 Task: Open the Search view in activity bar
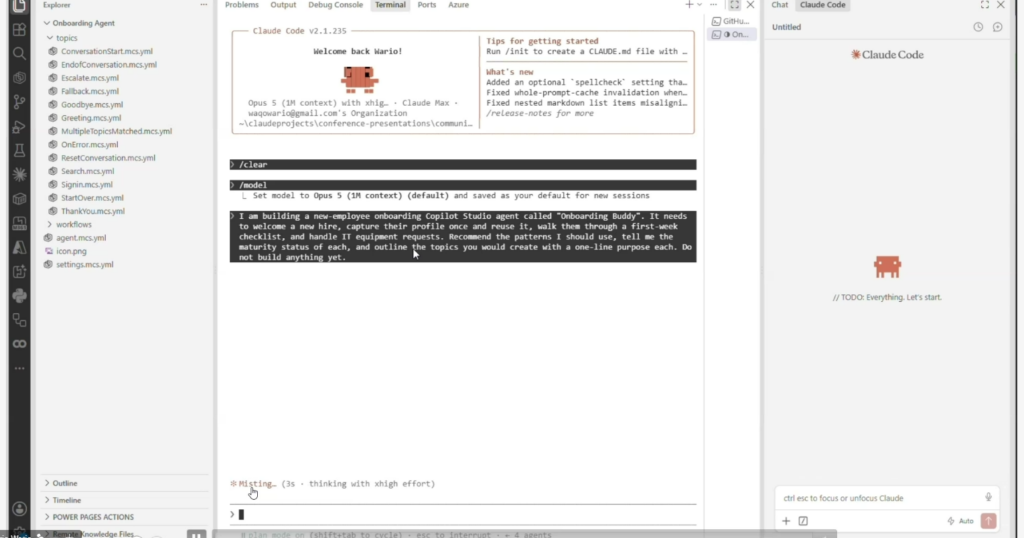tap(20, 54)
